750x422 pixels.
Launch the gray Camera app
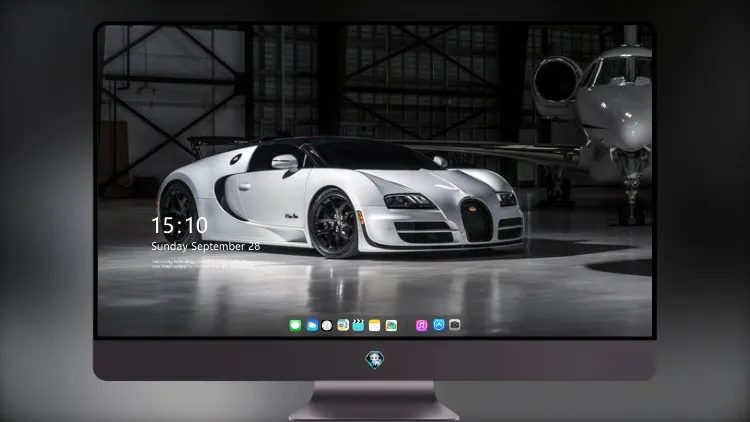click(454, 325)
